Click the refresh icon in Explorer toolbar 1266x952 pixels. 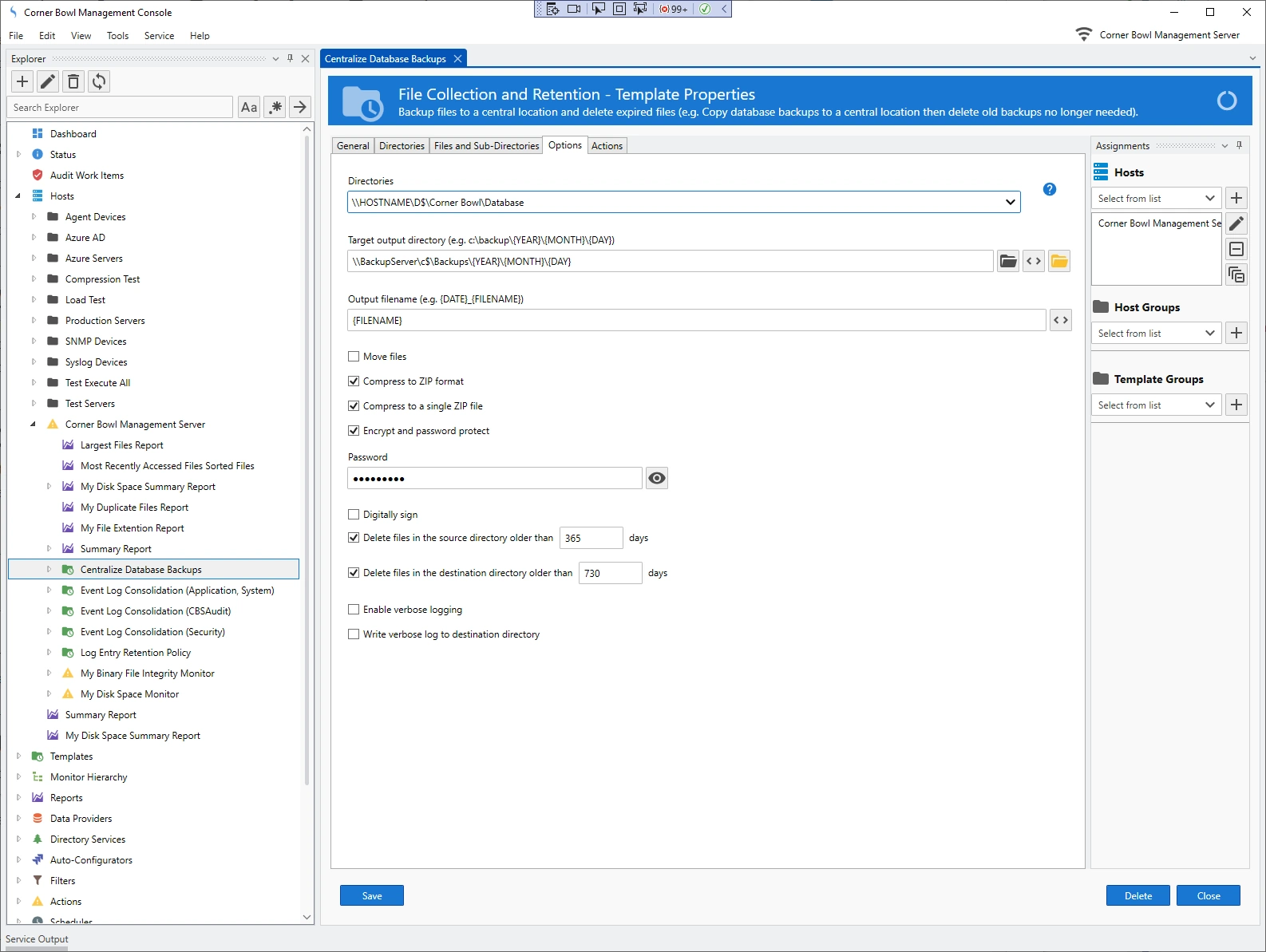click(99, 81)
